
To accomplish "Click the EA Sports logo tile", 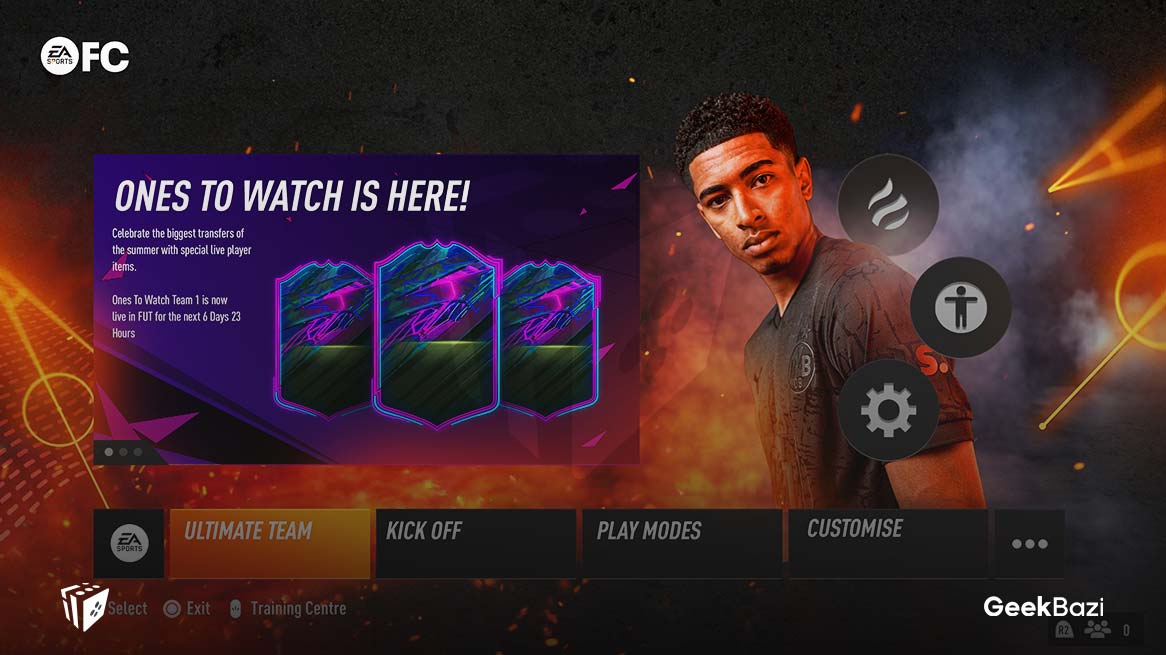I will (129, 543).
